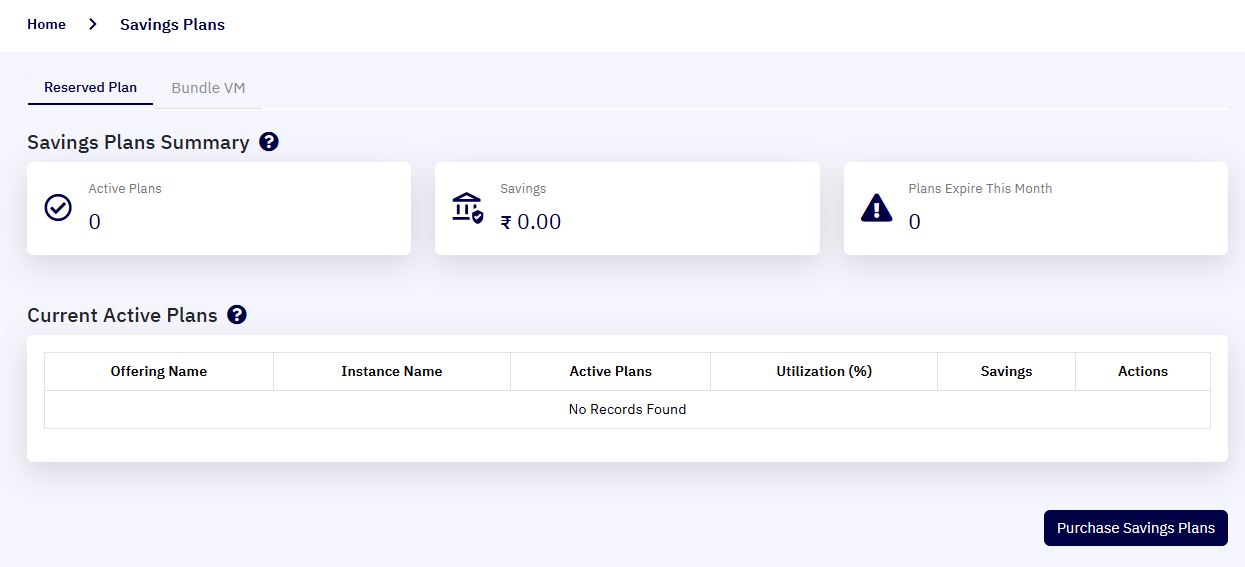Screen dimensions: 1245x567
Task: Click Savings Plans breadcrumb text
Action: coord(172,25)
